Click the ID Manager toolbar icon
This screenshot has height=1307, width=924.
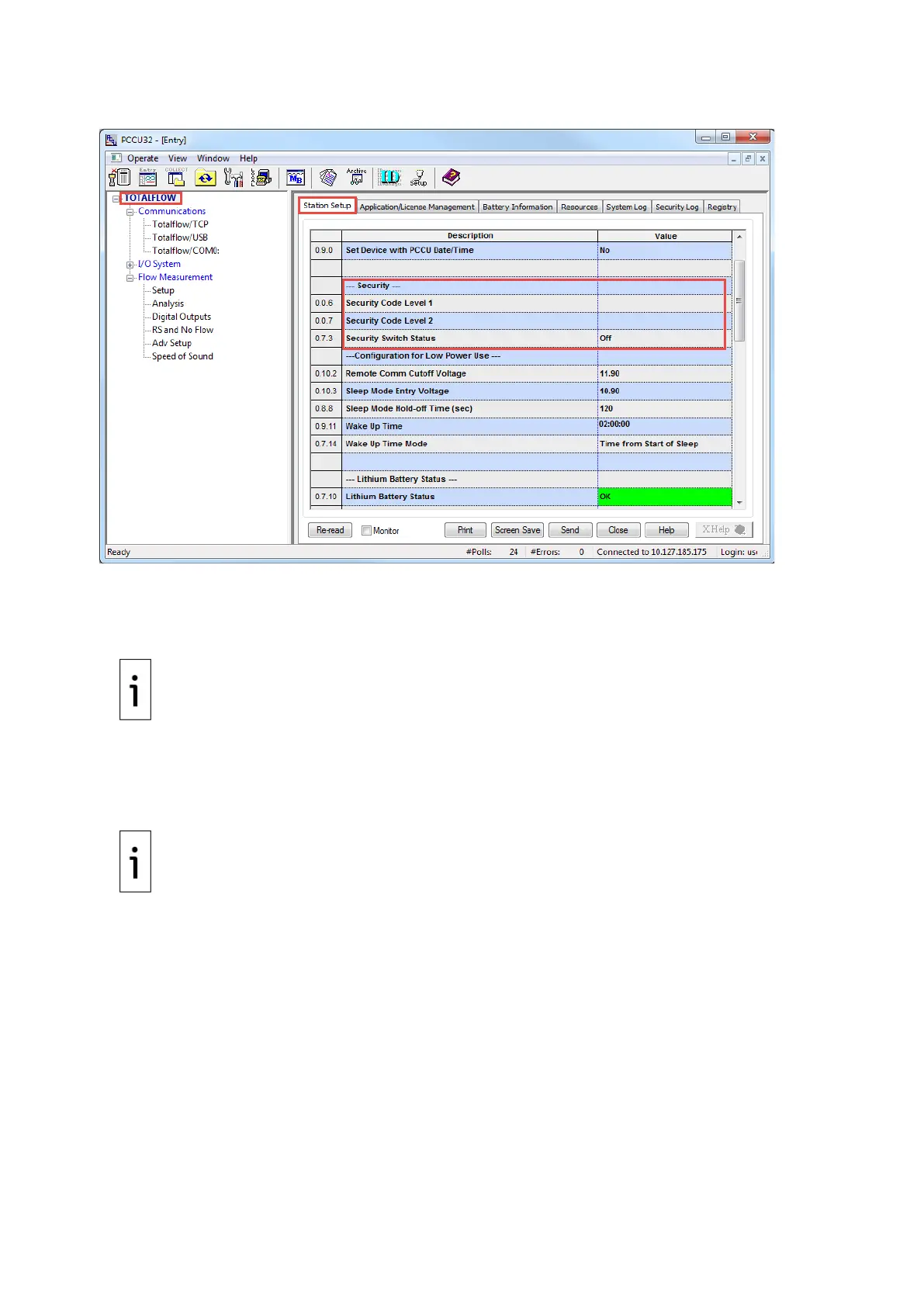coord(389,178)
